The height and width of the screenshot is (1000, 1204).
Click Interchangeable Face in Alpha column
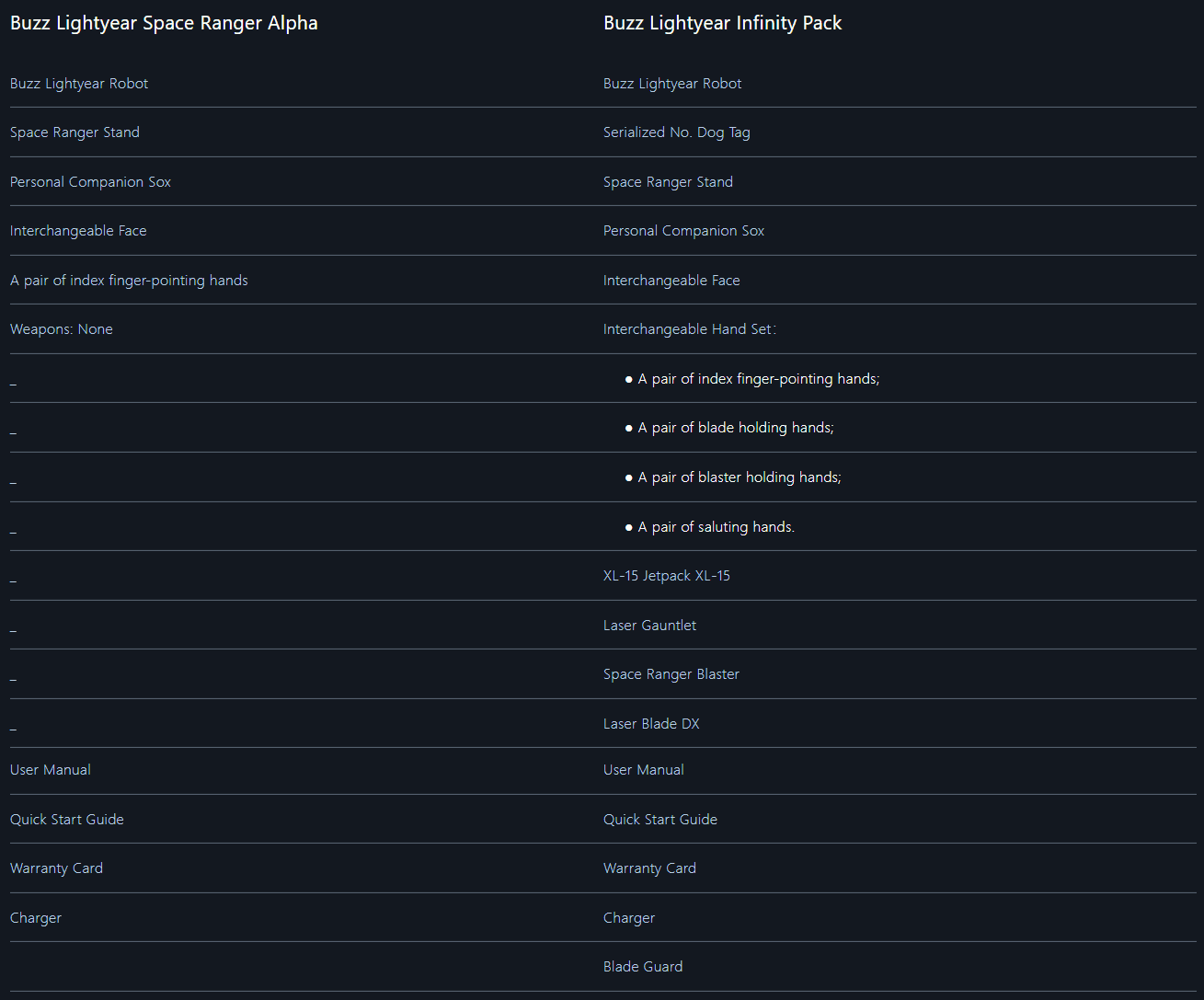tap(78, 231)
